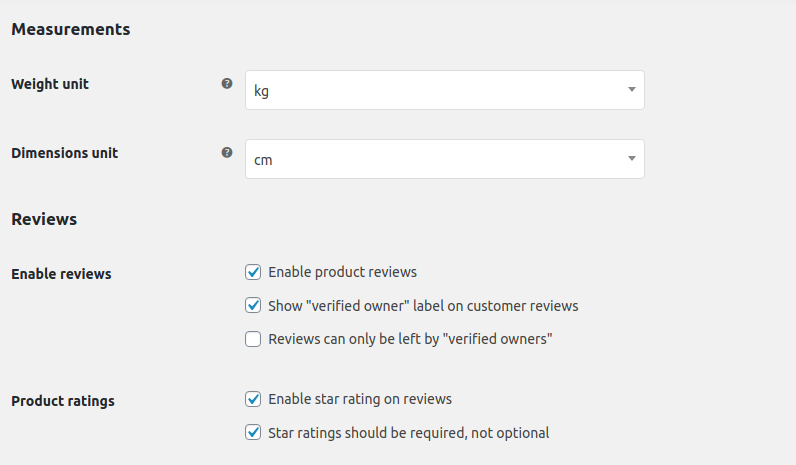Viewport: 796px width, 465px height.
Task: Click the help icon beside Dimensions unit
Action: pos(227,153)
